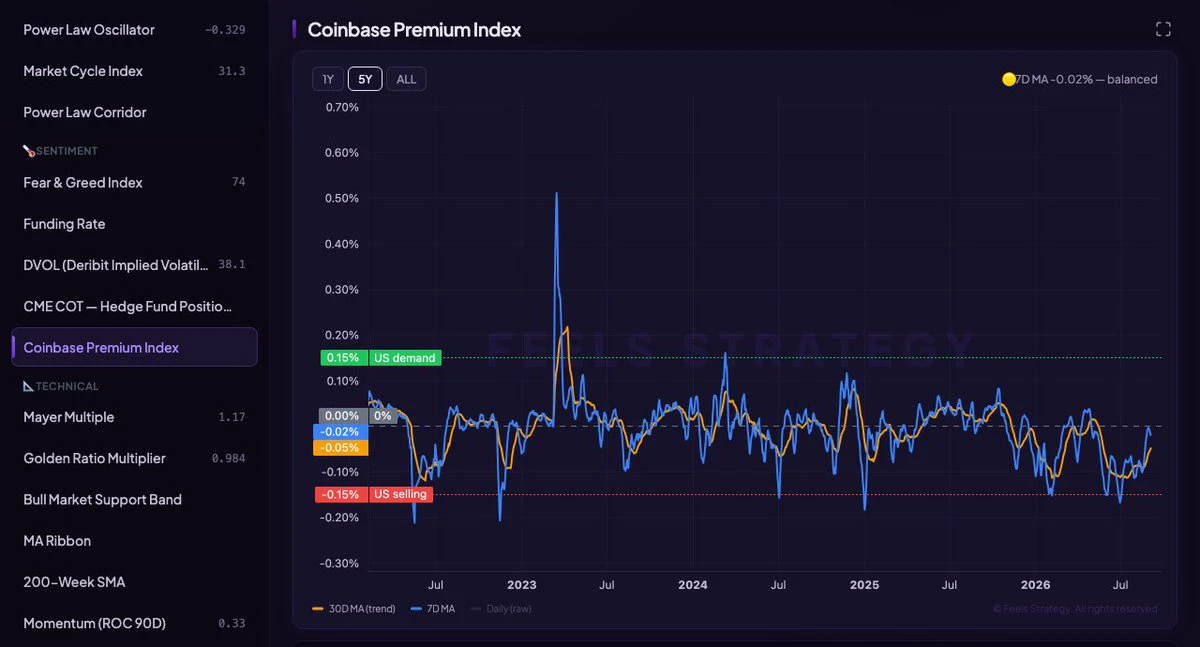Click the yellow status dot beside 7D MA
1200x647 pixels.
tap(1008, 79)
